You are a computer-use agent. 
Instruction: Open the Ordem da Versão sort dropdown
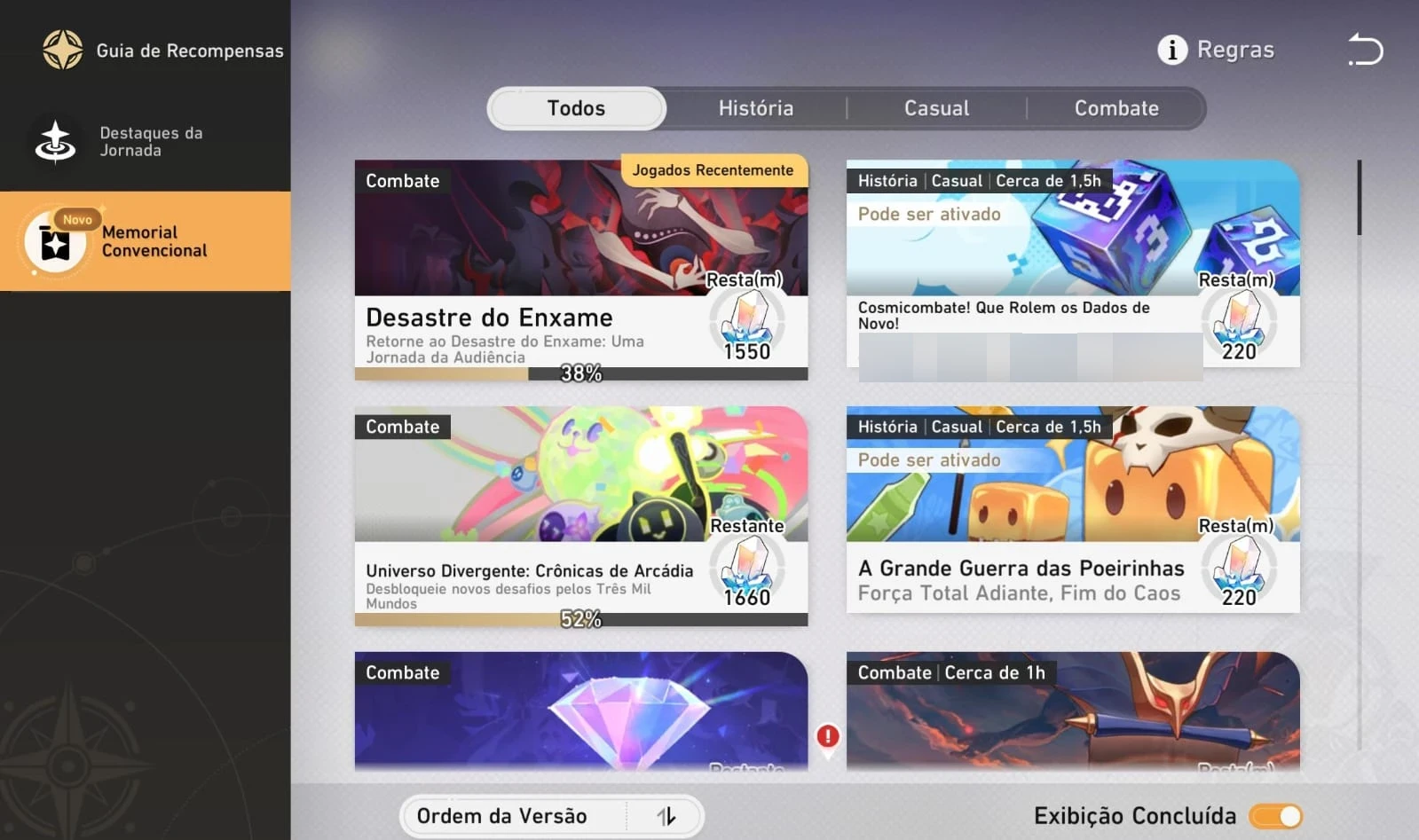[552, 816]
